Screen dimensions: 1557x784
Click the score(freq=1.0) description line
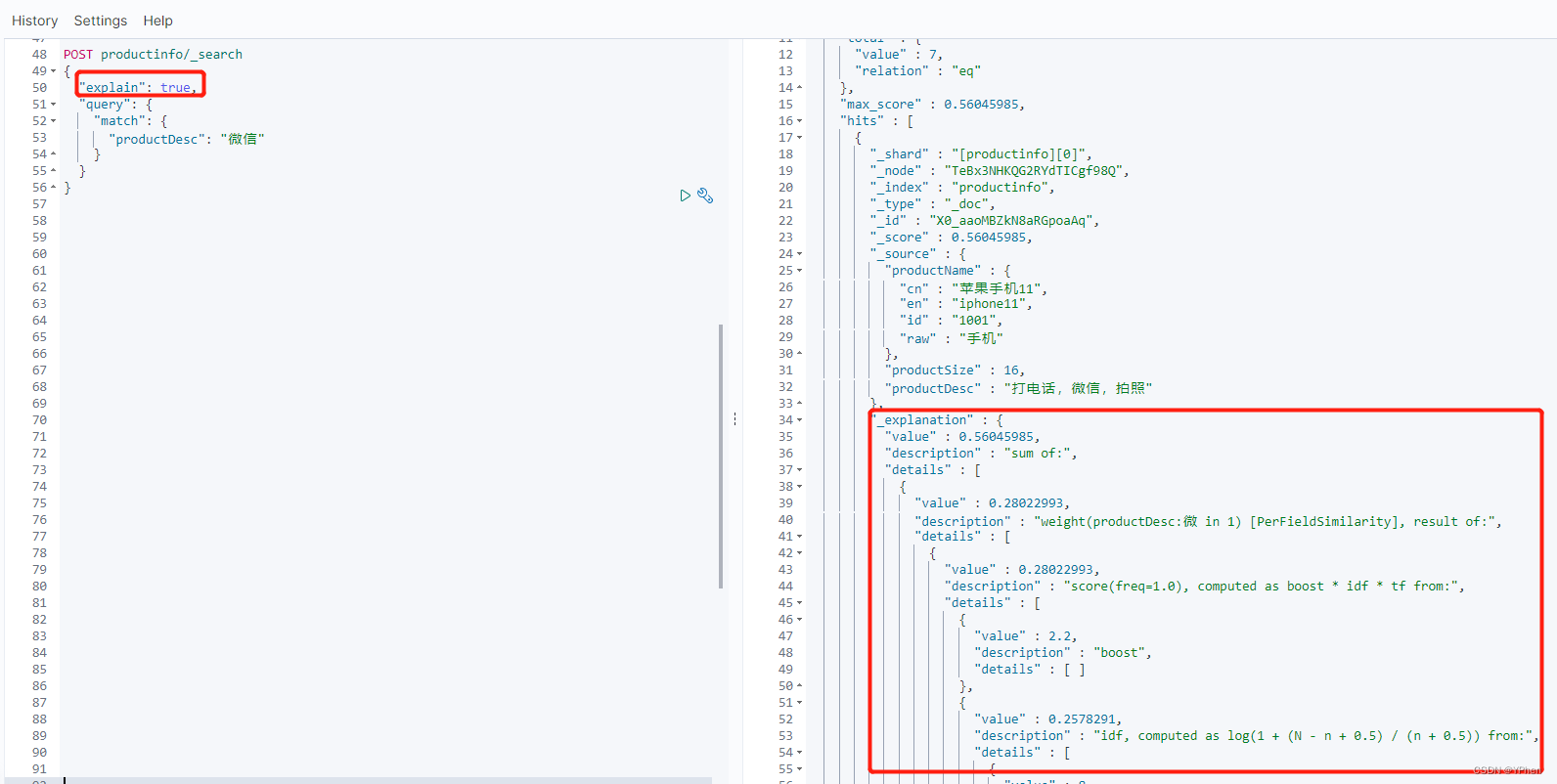(1204, 587)
